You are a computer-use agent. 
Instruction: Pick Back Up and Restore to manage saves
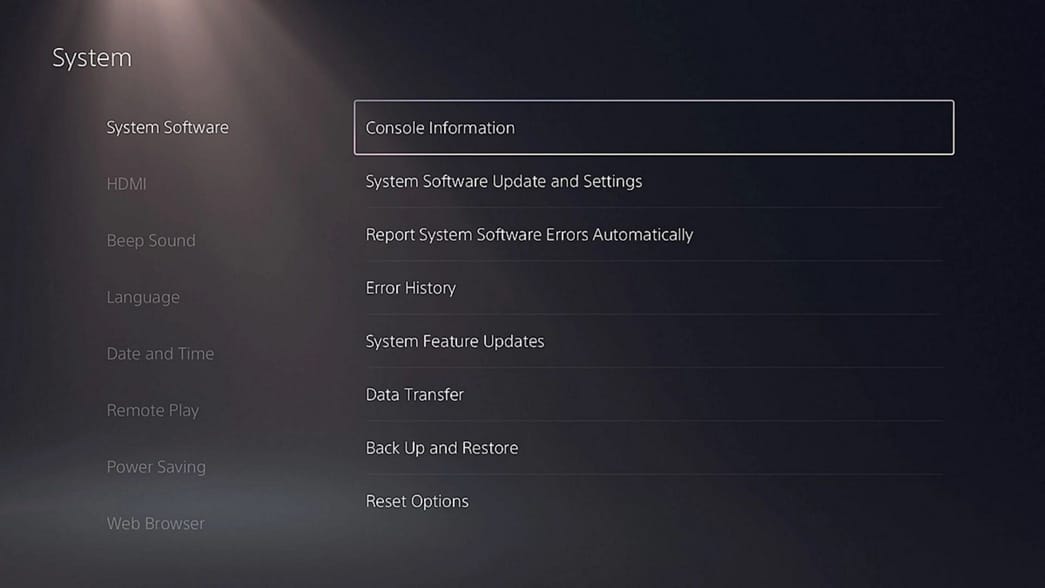tap(442, 448)
